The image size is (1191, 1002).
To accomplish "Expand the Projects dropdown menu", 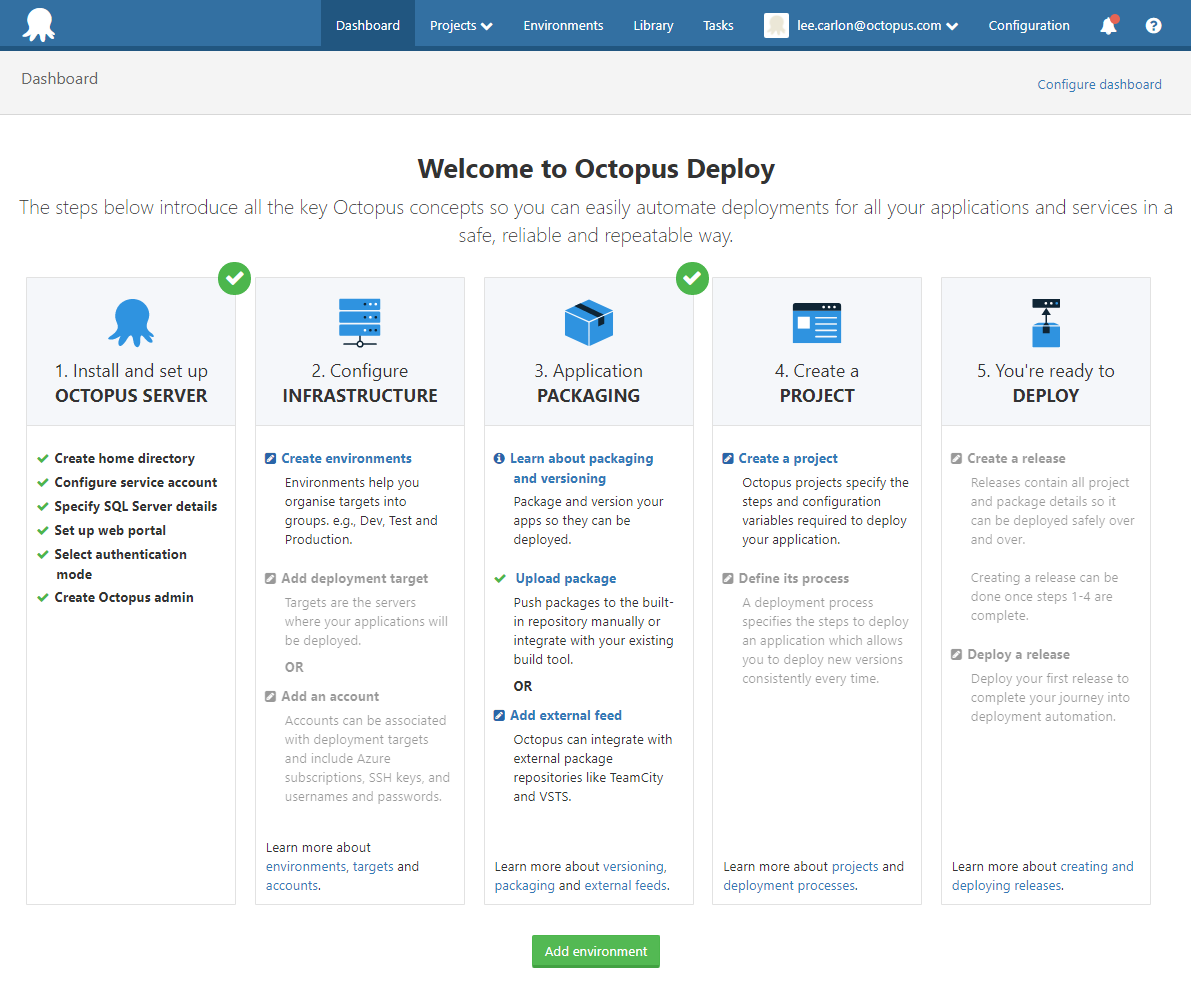I will (461, 25).
